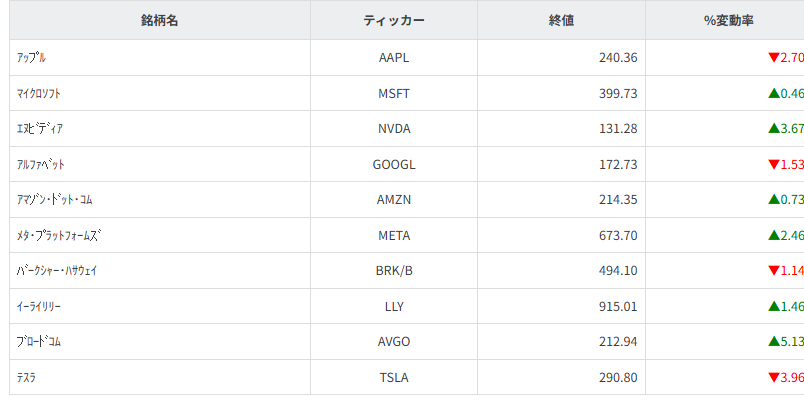Sort by the 銘柄名 column header
This screenshot has height=408, width=804.
point(159,20)
